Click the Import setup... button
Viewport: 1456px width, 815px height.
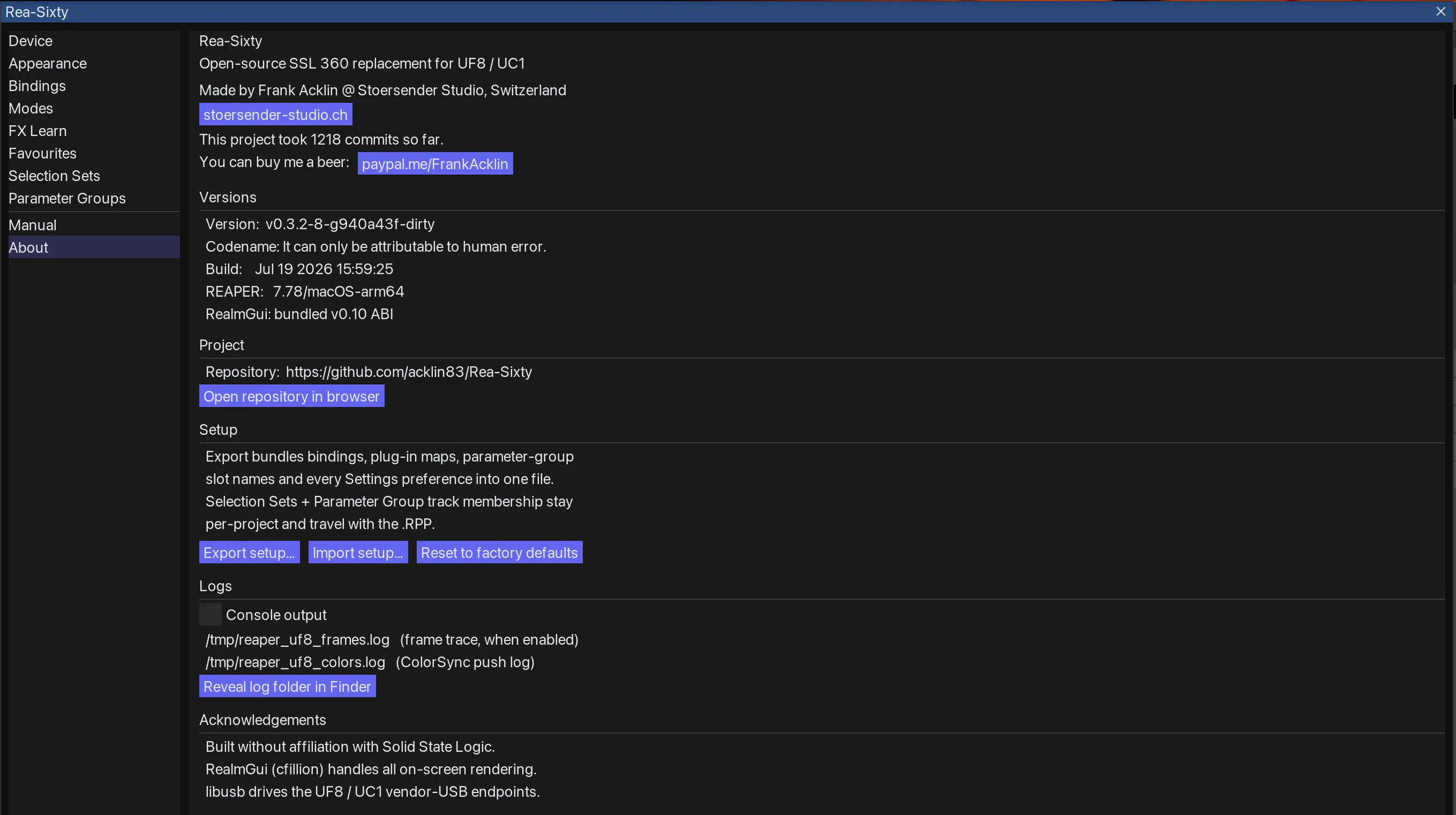click(358, 553)
